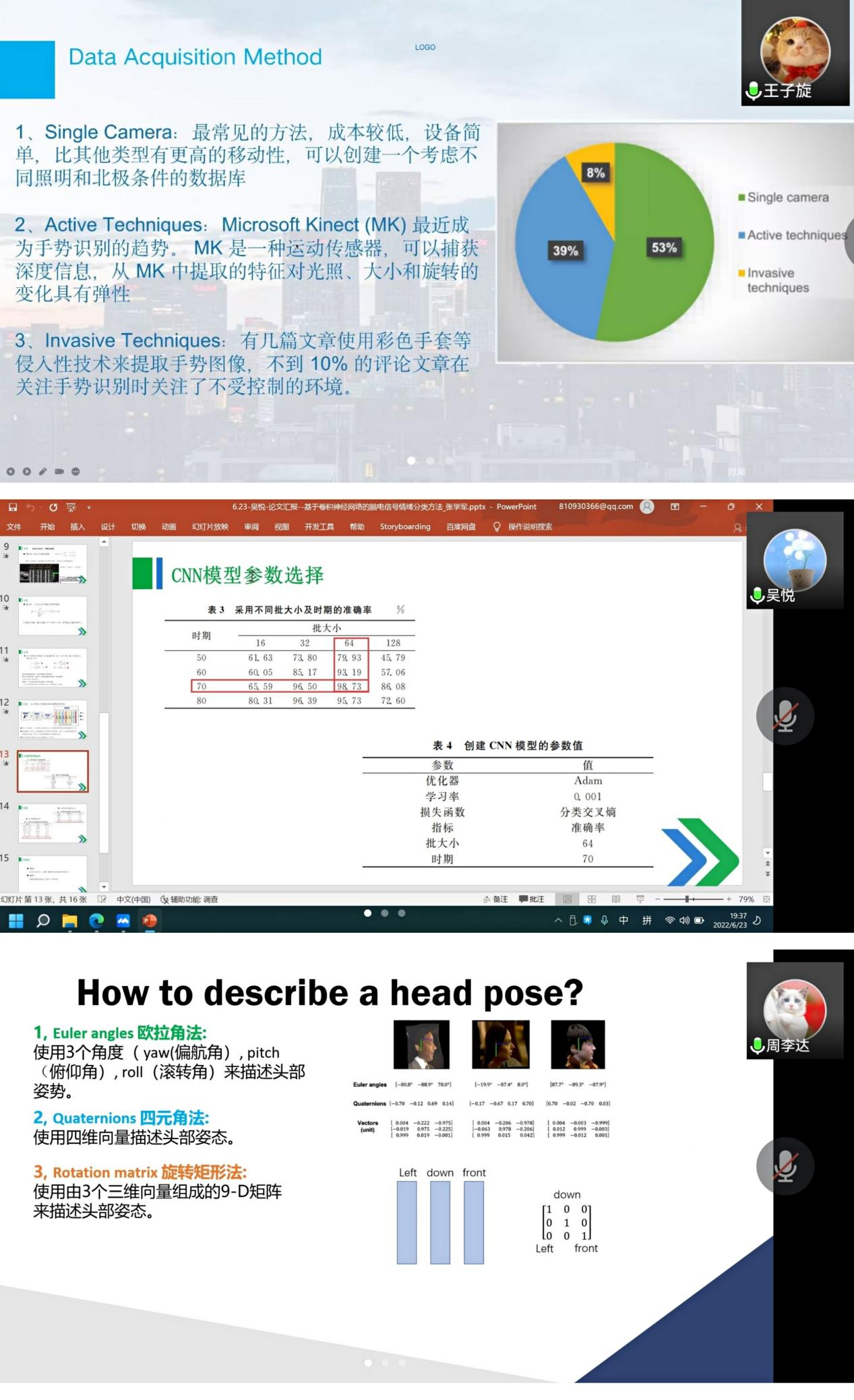Open File Explorer from the taskbar
Image resolution: width=854 pixels, height=1400 pixels.
pos(69,921)
